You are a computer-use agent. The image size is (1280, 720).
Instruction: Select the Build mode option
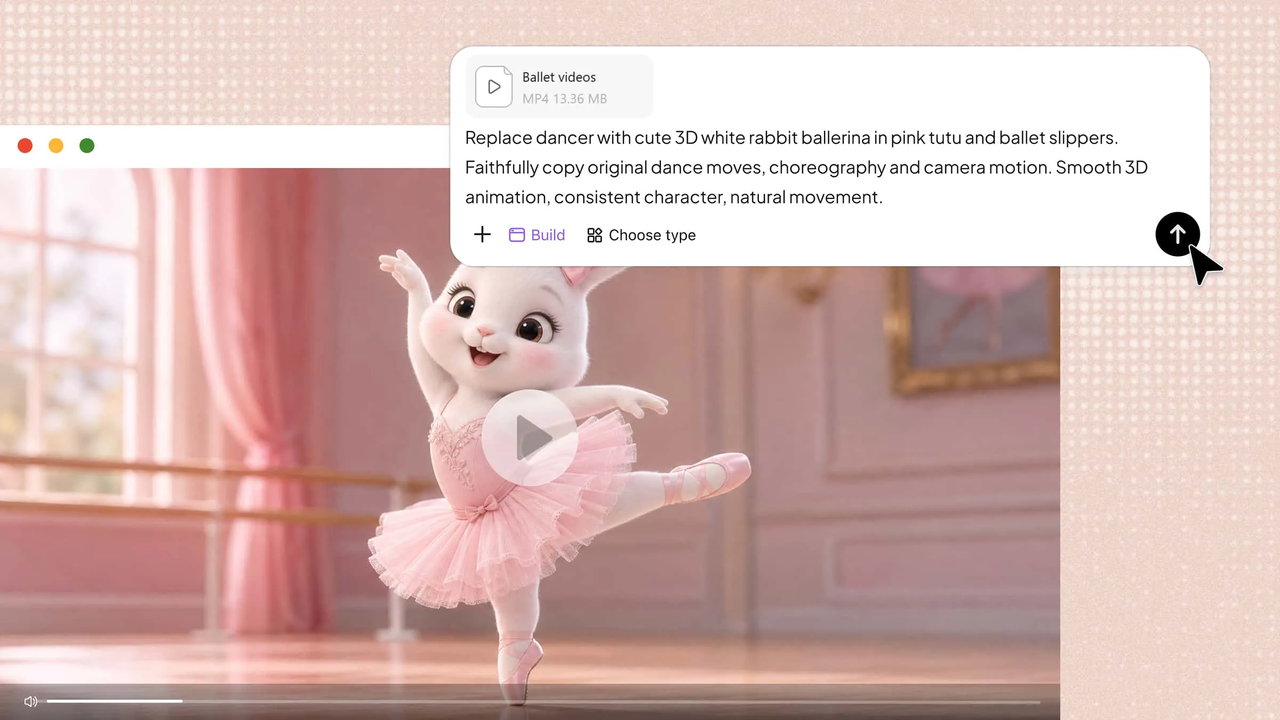(537, 235)
